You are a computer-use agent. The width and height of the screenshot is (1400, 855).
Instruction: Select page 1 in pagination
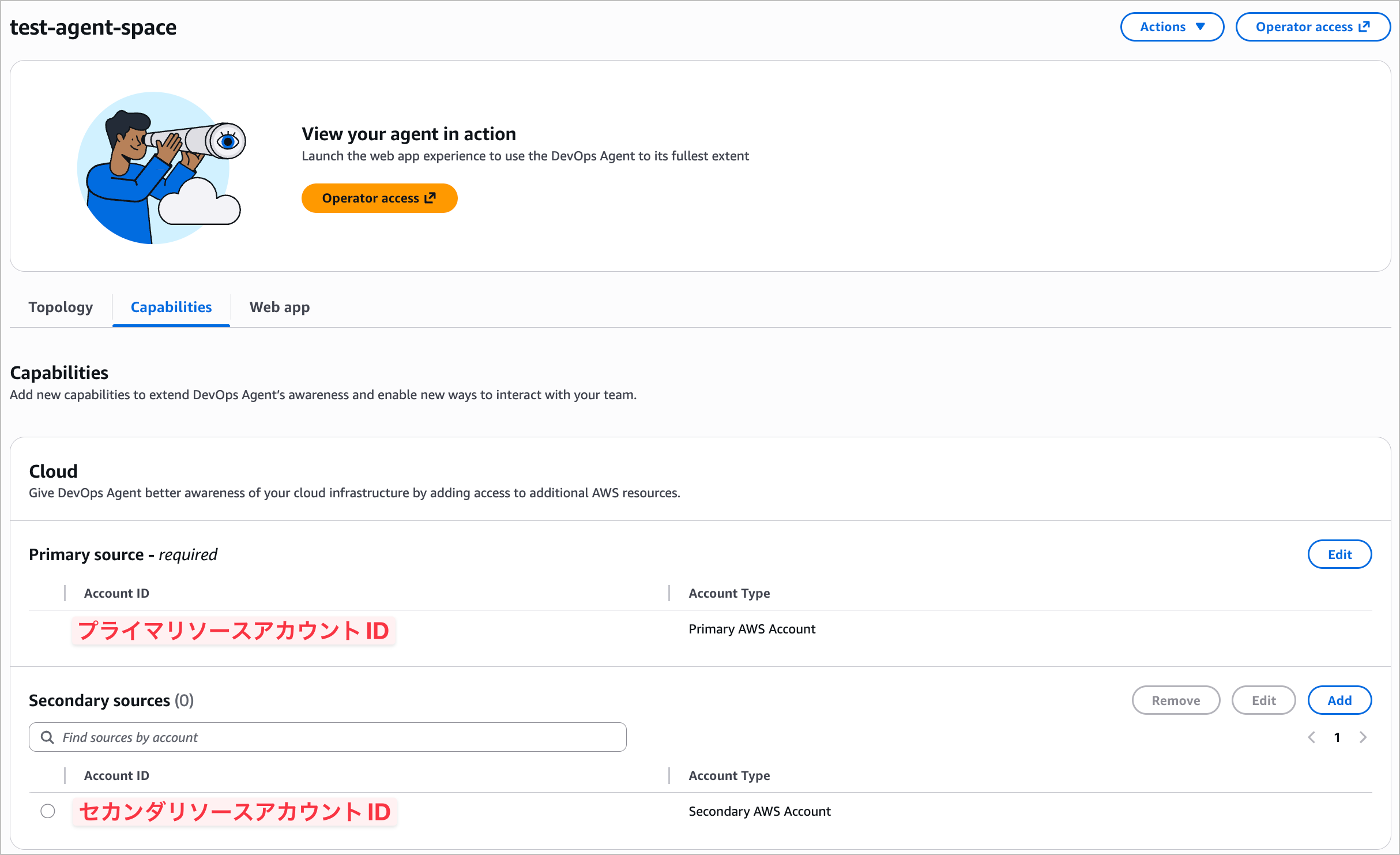[x=1337, y=737]
